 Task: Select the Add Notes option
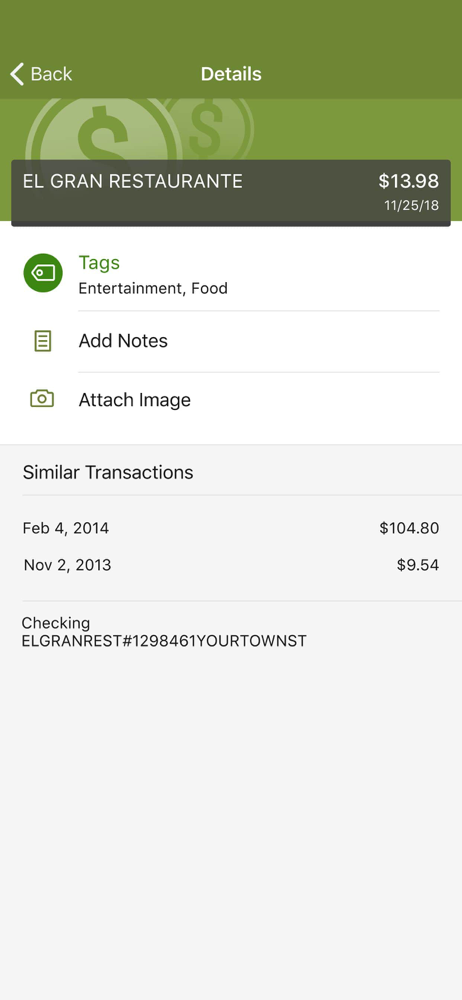tap(231, 341)
